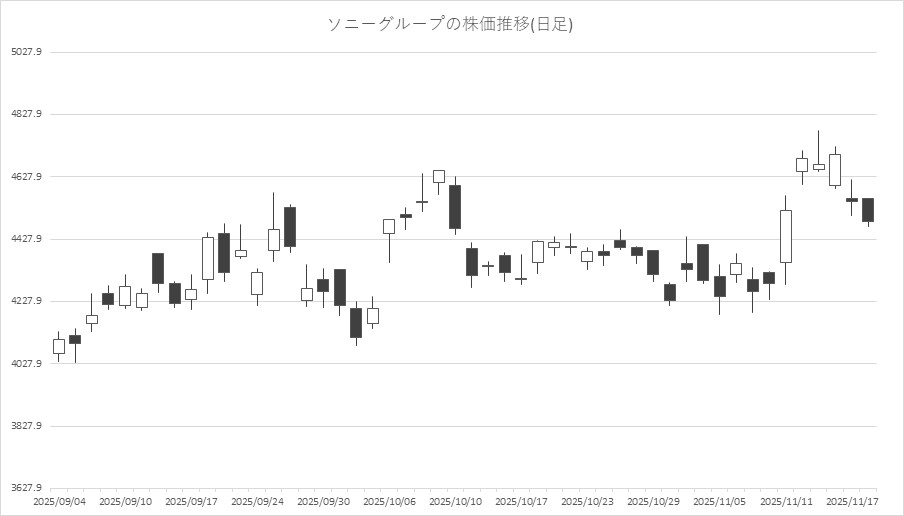The height and width of the screenshot is (516, 904).
Task: Select the 2025/09/24 date on x-axis
Action: click(x=257, y=501)
